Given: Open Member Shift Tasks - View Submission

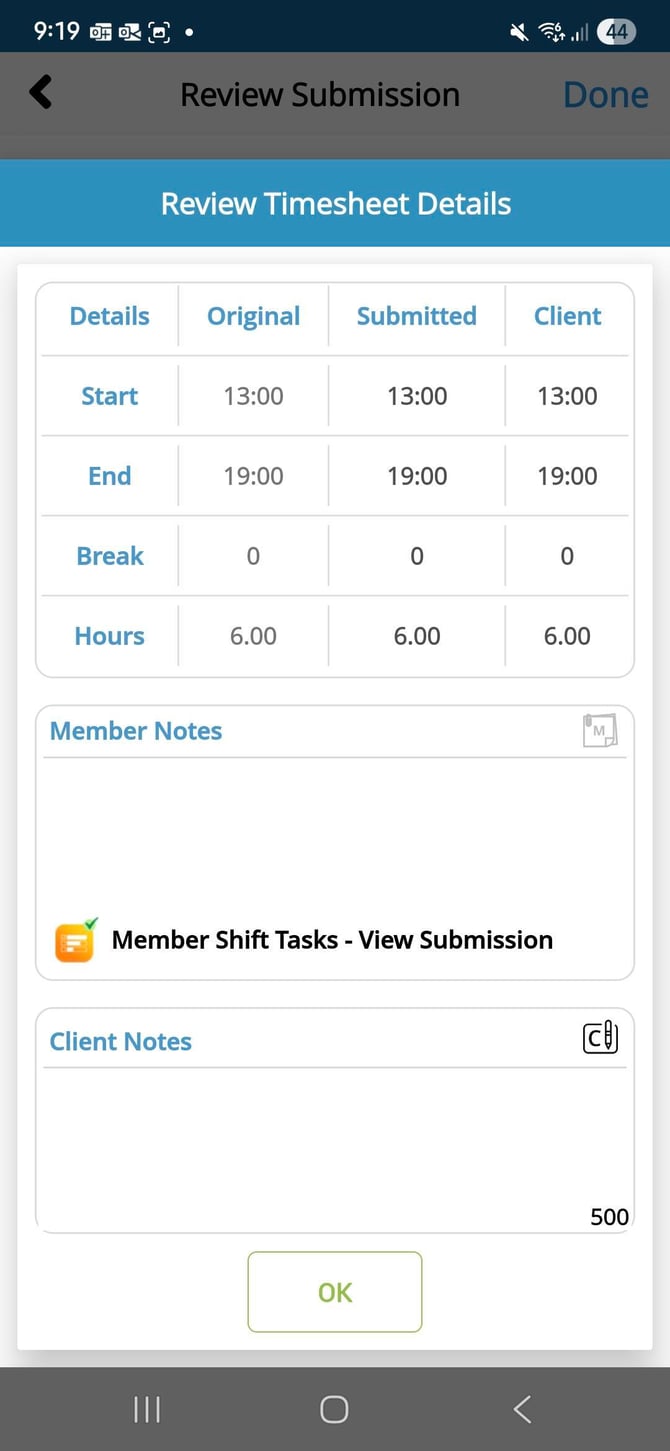Looking at the screenshot, I should (x=332, y=941).
